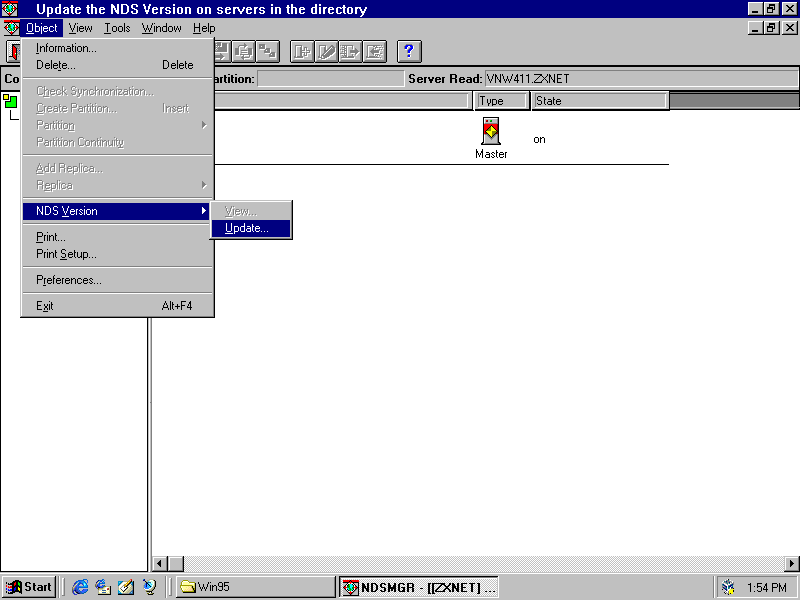Expand the Replica submenu arrow

point(204,185)
